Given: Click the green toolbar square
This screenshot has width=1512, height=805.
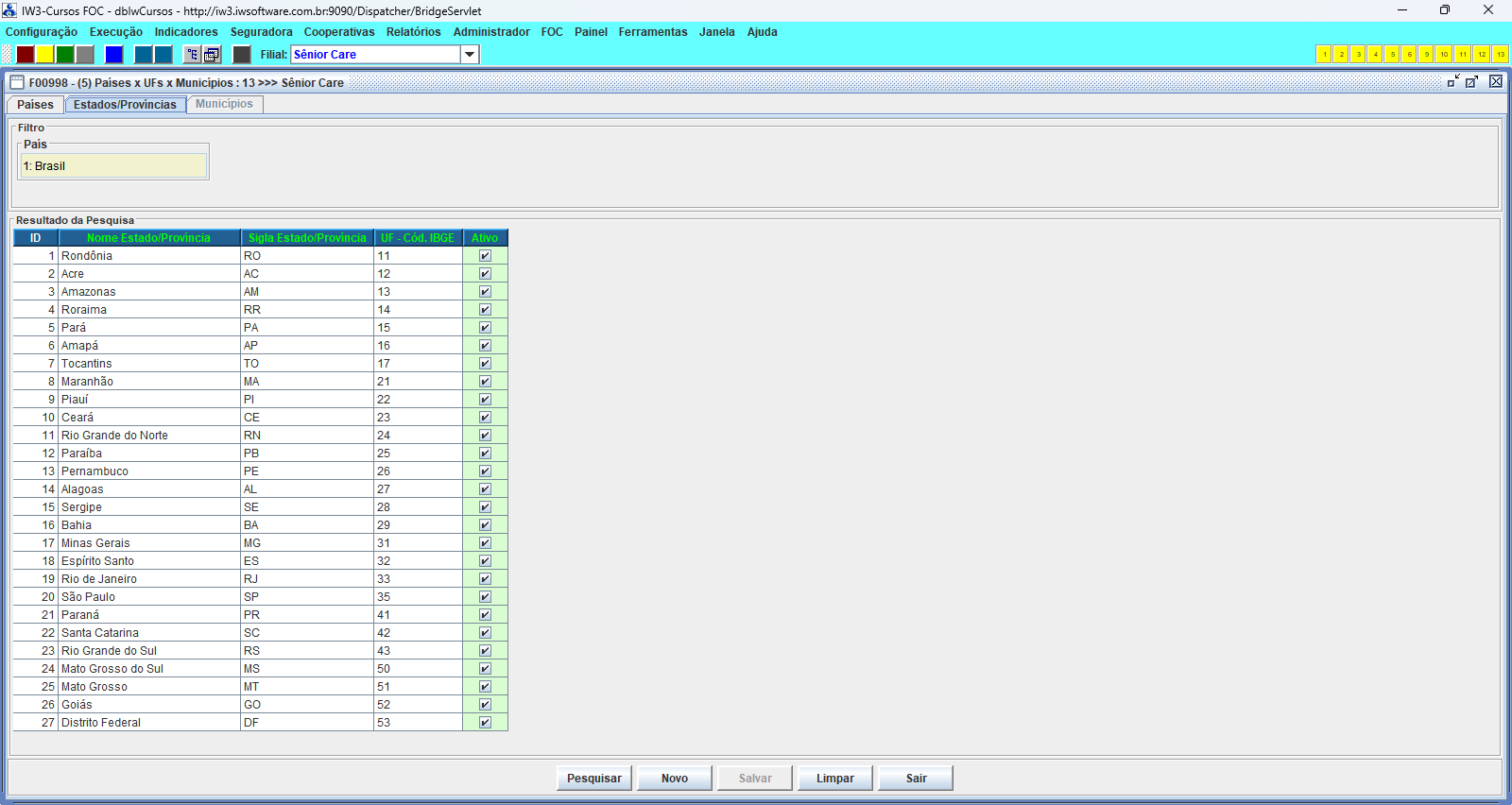Looking at the screenshot, I should 65,55.
